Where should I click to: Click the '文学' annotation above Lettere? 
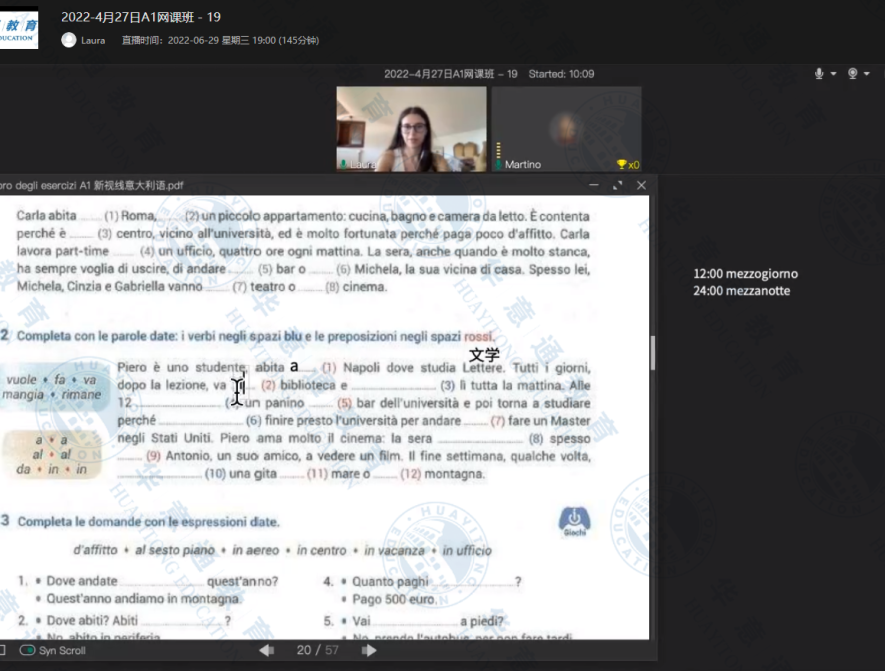tap(484, 354)
